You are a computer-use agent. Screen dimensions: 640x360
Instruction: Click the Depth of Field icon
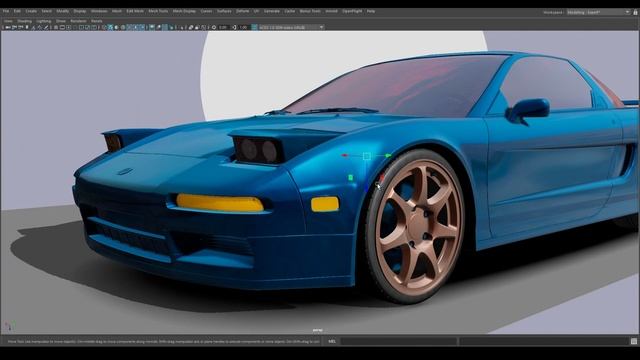[x=171, y=27]
